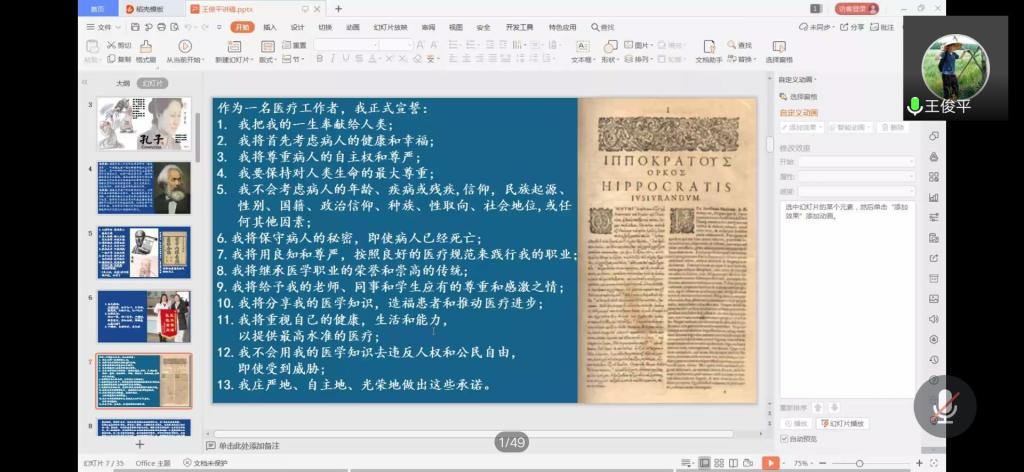Click the Shapes (形状) icon
This screenshot has height=472, width=1024.
(610, 46)
